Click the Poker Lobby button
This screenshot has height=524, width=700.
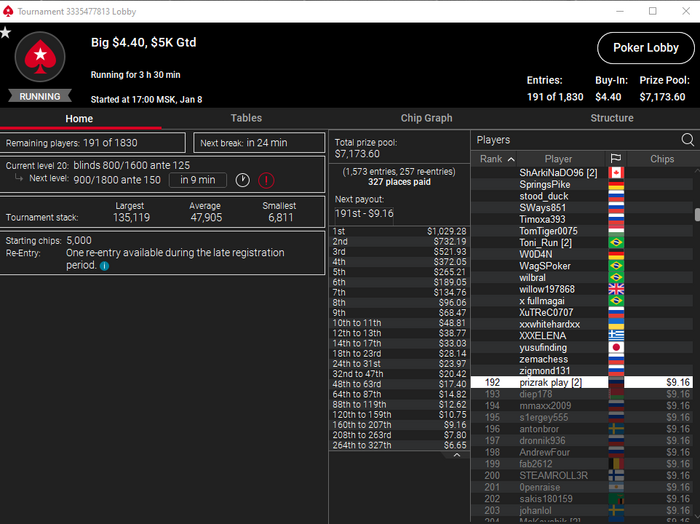(646, 48)
